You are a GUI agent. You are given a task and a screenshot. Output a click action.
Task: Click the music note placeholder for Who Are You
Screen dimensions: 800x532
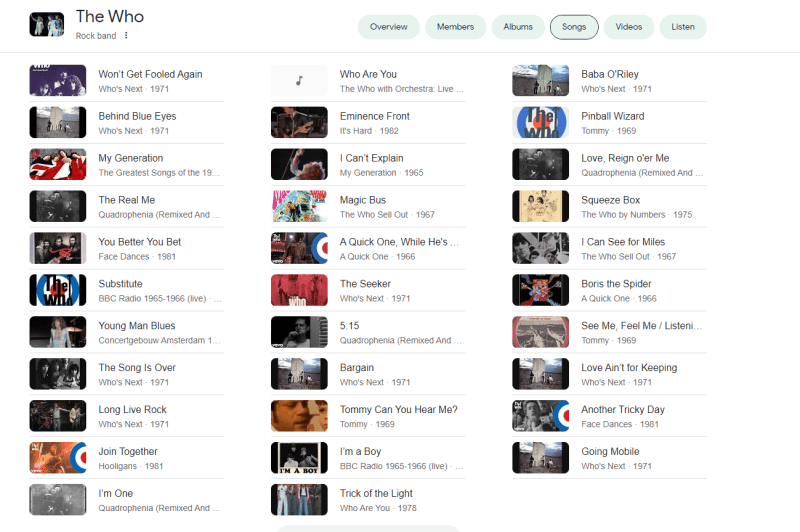[299, 81]
